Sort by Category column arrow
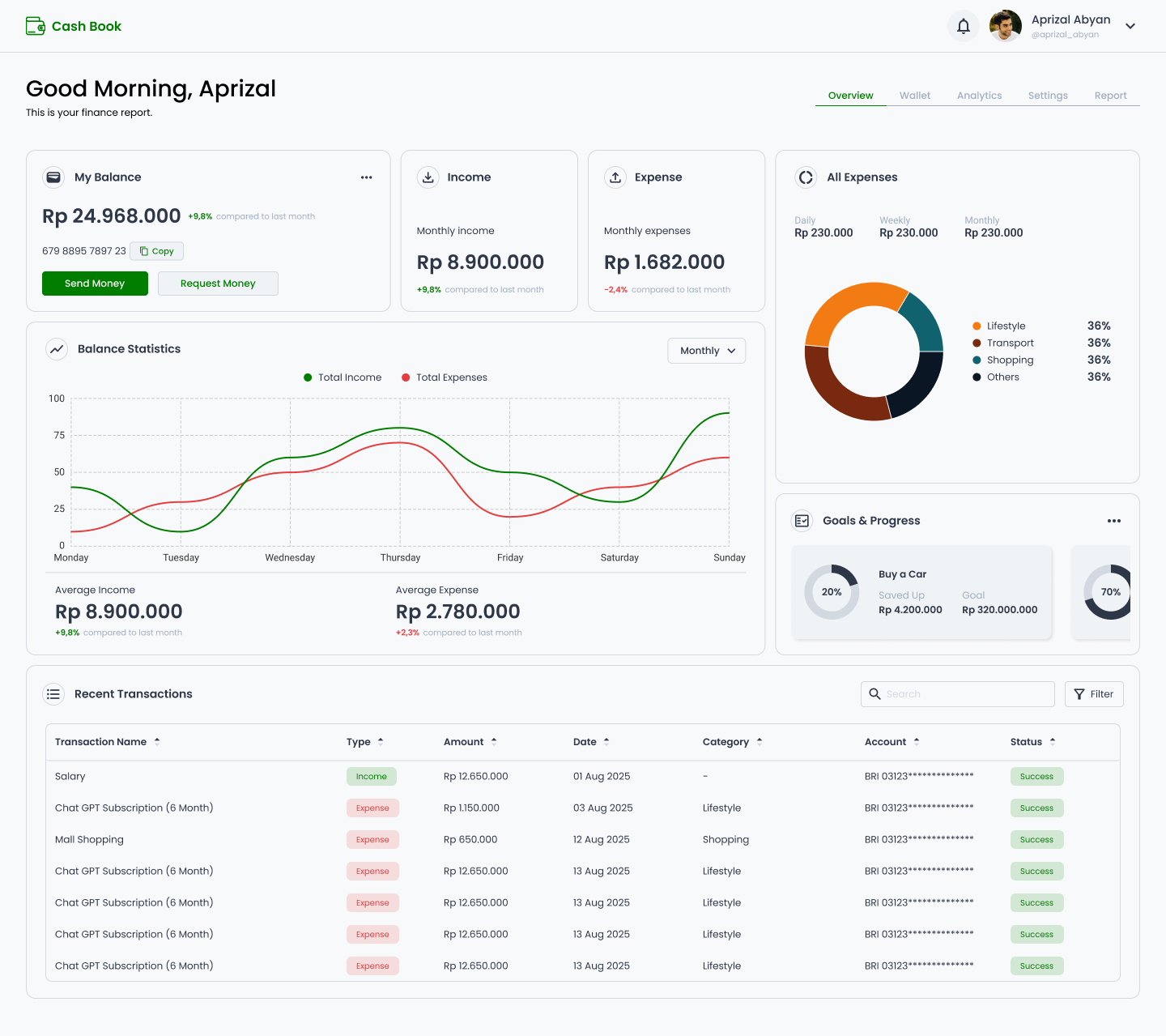Screen dimensions: 1166x1036 tap(760, 741)
